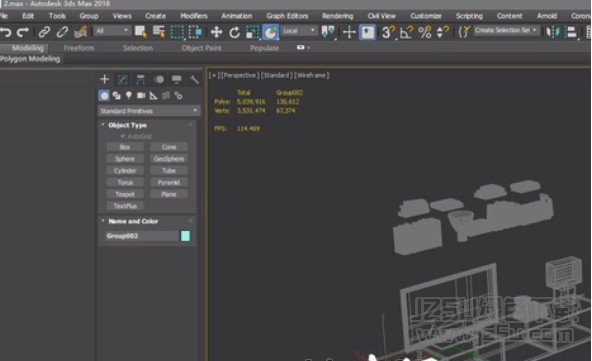Click the Use Pivot Point Center icon

pos(328,32)
